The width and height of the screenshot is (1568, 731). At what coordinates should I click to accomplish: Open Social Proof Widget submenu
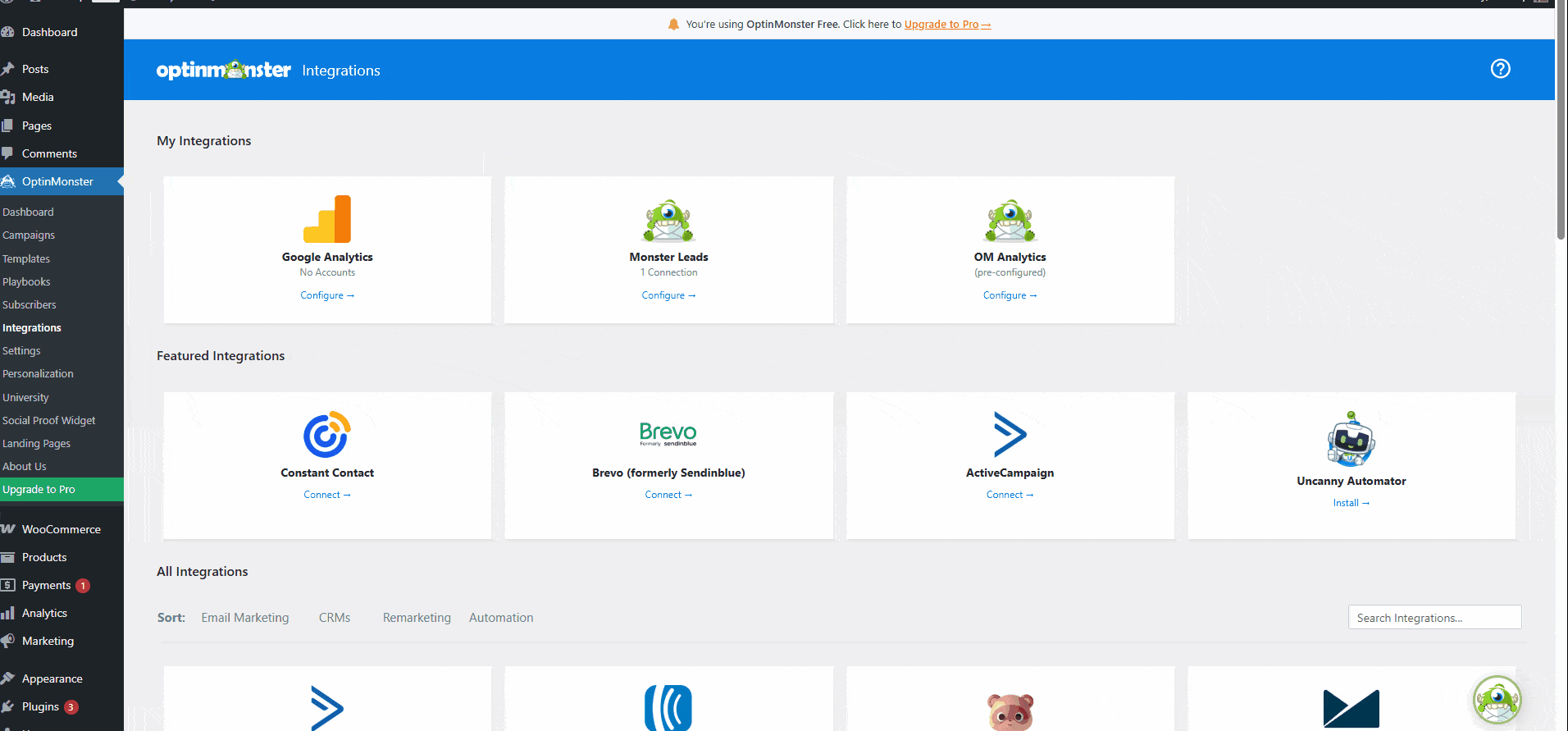[x=49, y=420]
